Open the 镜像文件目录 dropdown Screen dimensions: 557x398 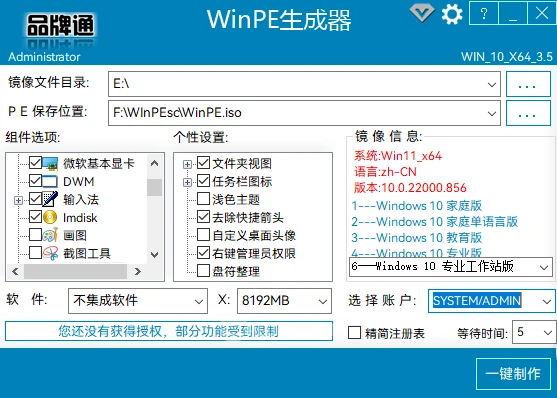click(x=492, y=85)
